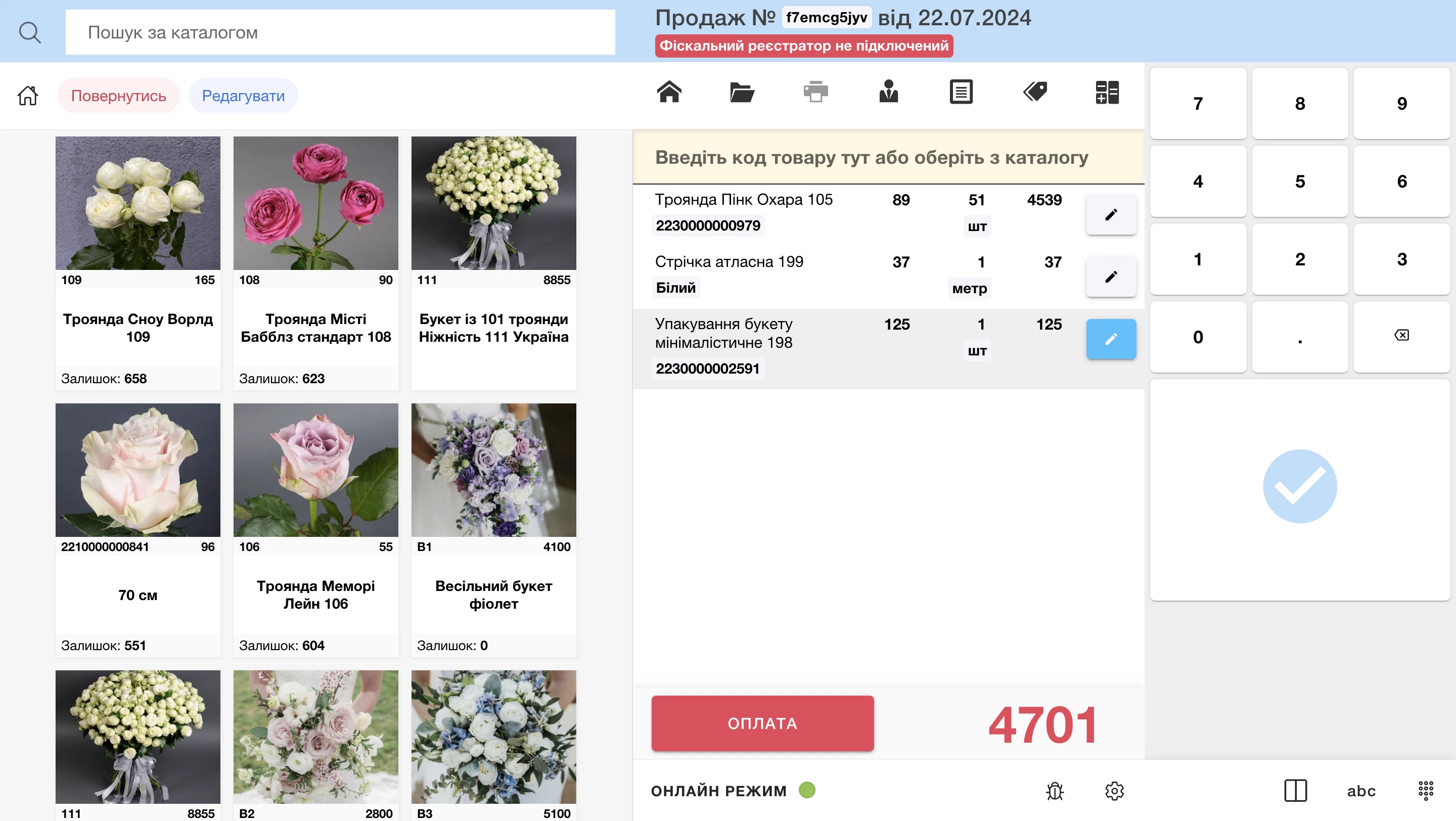Select product Троянда Меморі Лейн 106

316,530
